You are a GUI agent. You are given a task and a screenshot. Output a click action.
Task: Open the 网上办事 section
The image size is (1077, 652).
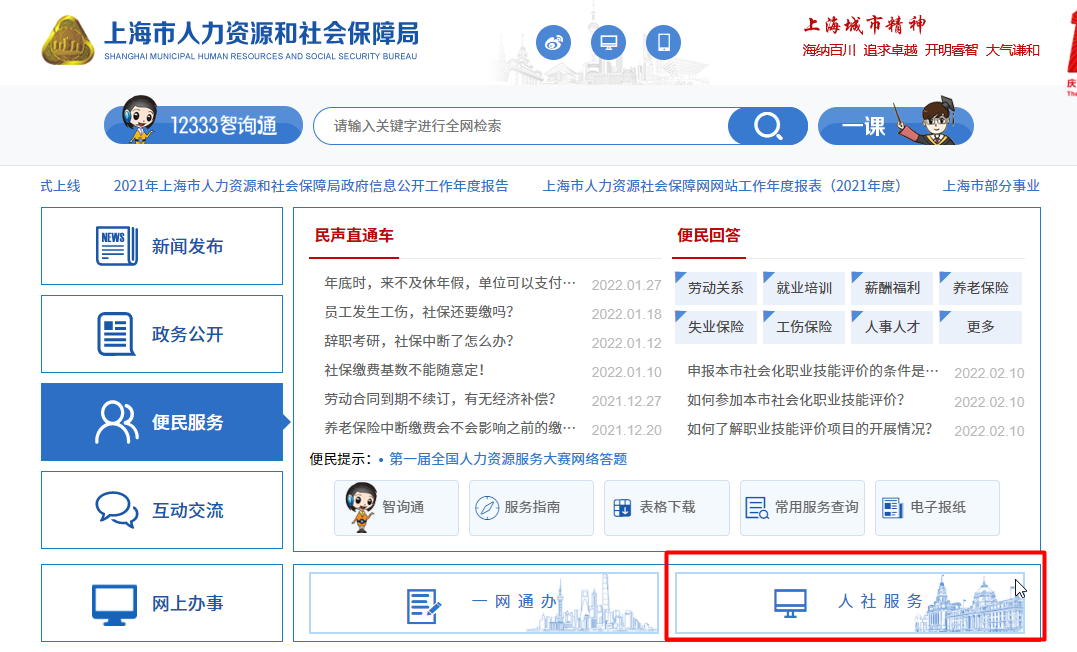coord(162,603)
